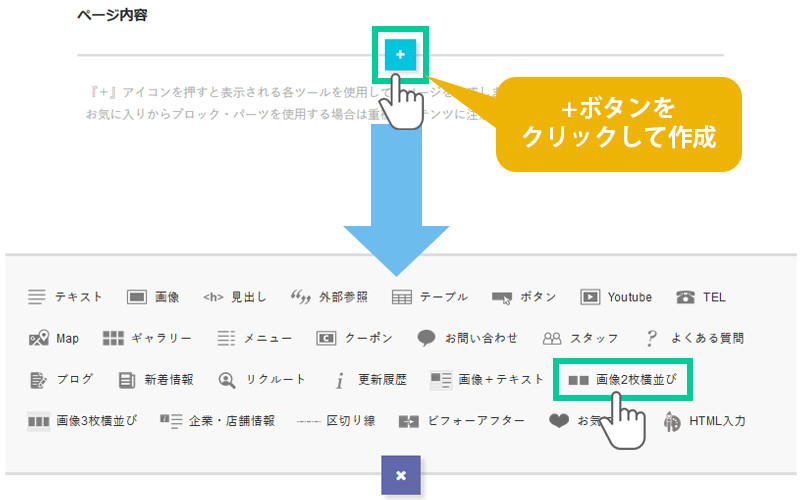Click the teal plus button to add content
Viewport: 800px width, 500px height.
400,55
